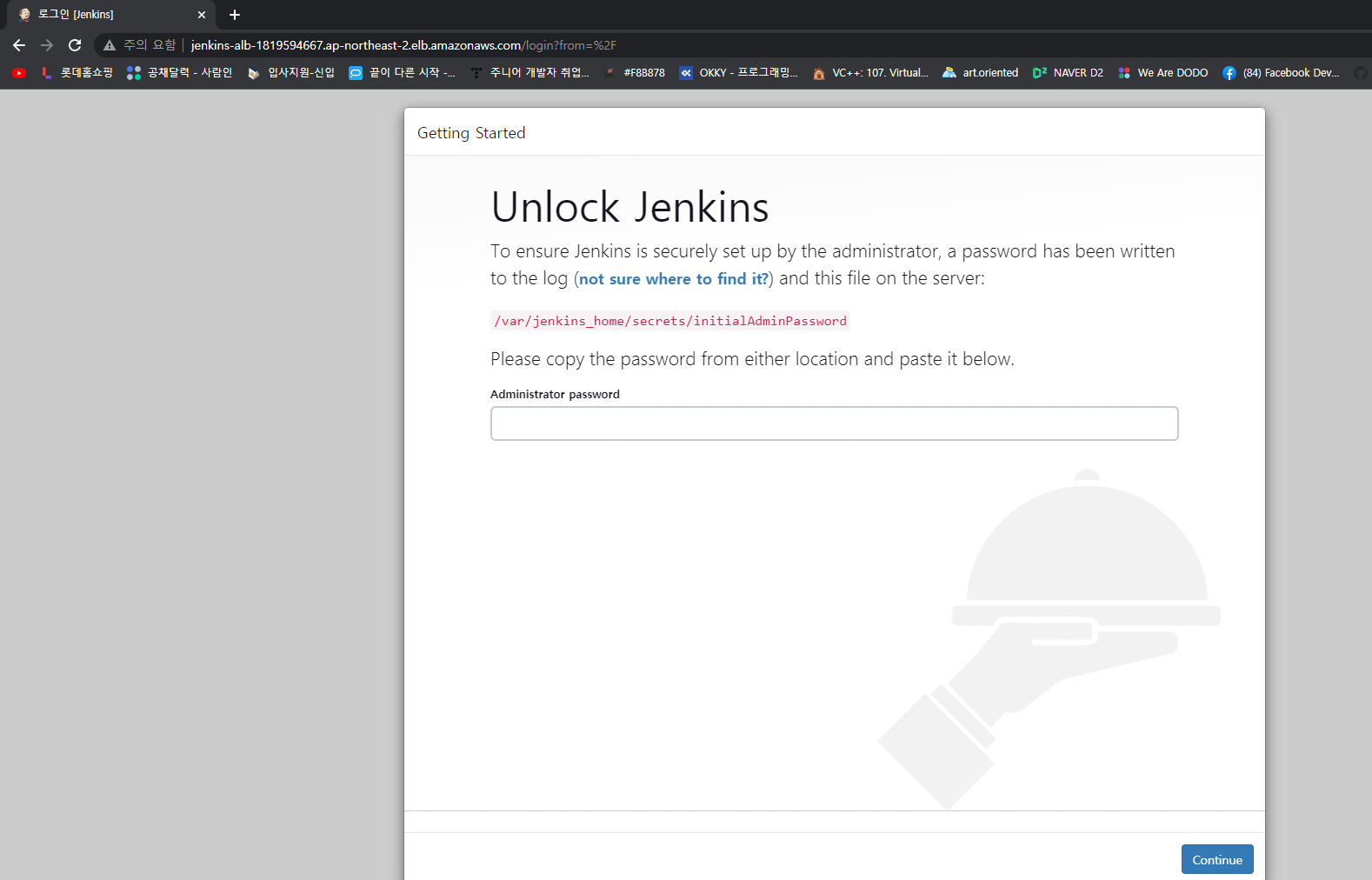Screen dimensions: 1372x880
Task: Click the browser Forward arrow
Action: tap(47, 45)
